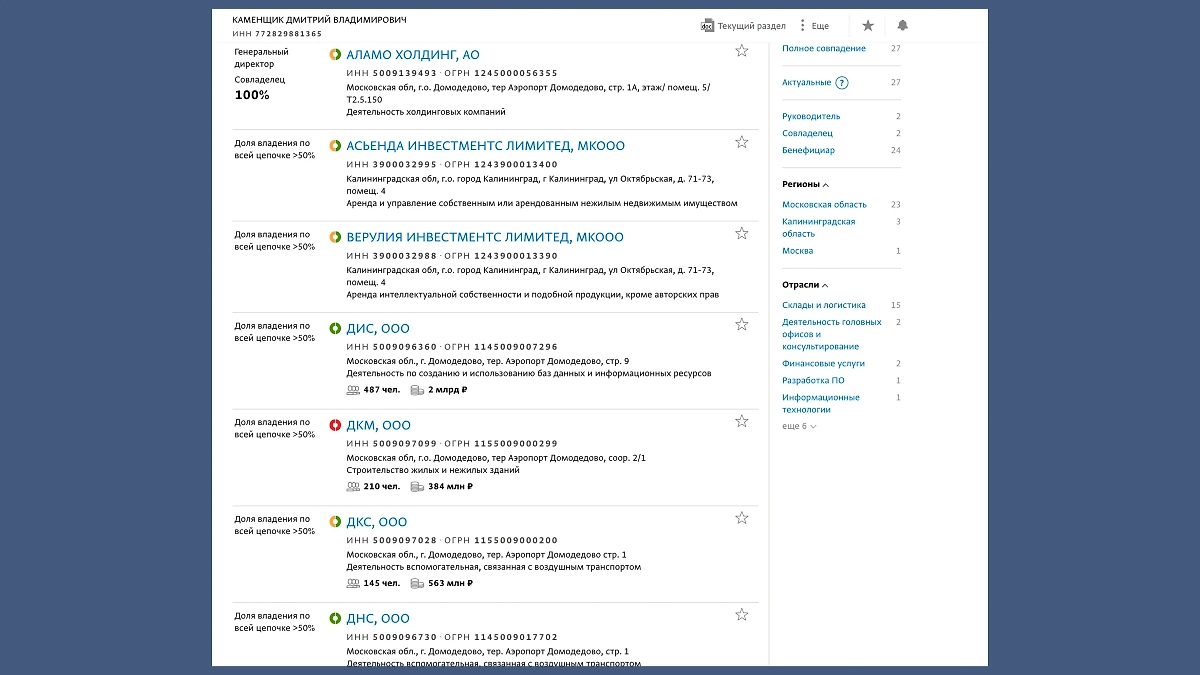This screenshot has height=675, width=1200.
Task: Click status icon beside АСЬЕНДА ИНВЕСТМЕНТС ЛИМИТЕД
Action: [x=336, y=146]
